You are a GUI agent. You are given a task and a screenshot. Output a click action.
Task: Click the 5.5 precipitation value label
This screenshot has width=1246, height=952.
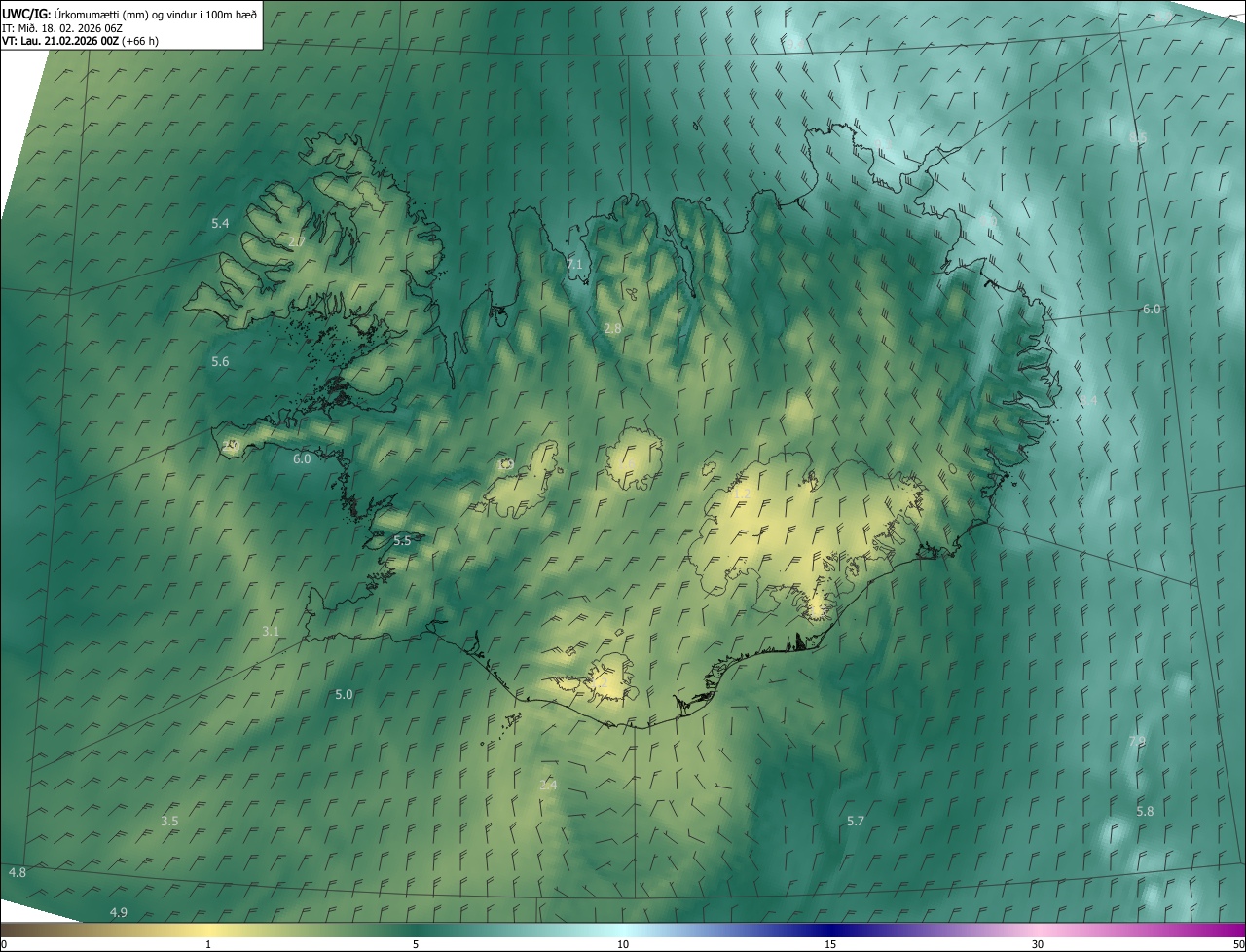(402, 540)
